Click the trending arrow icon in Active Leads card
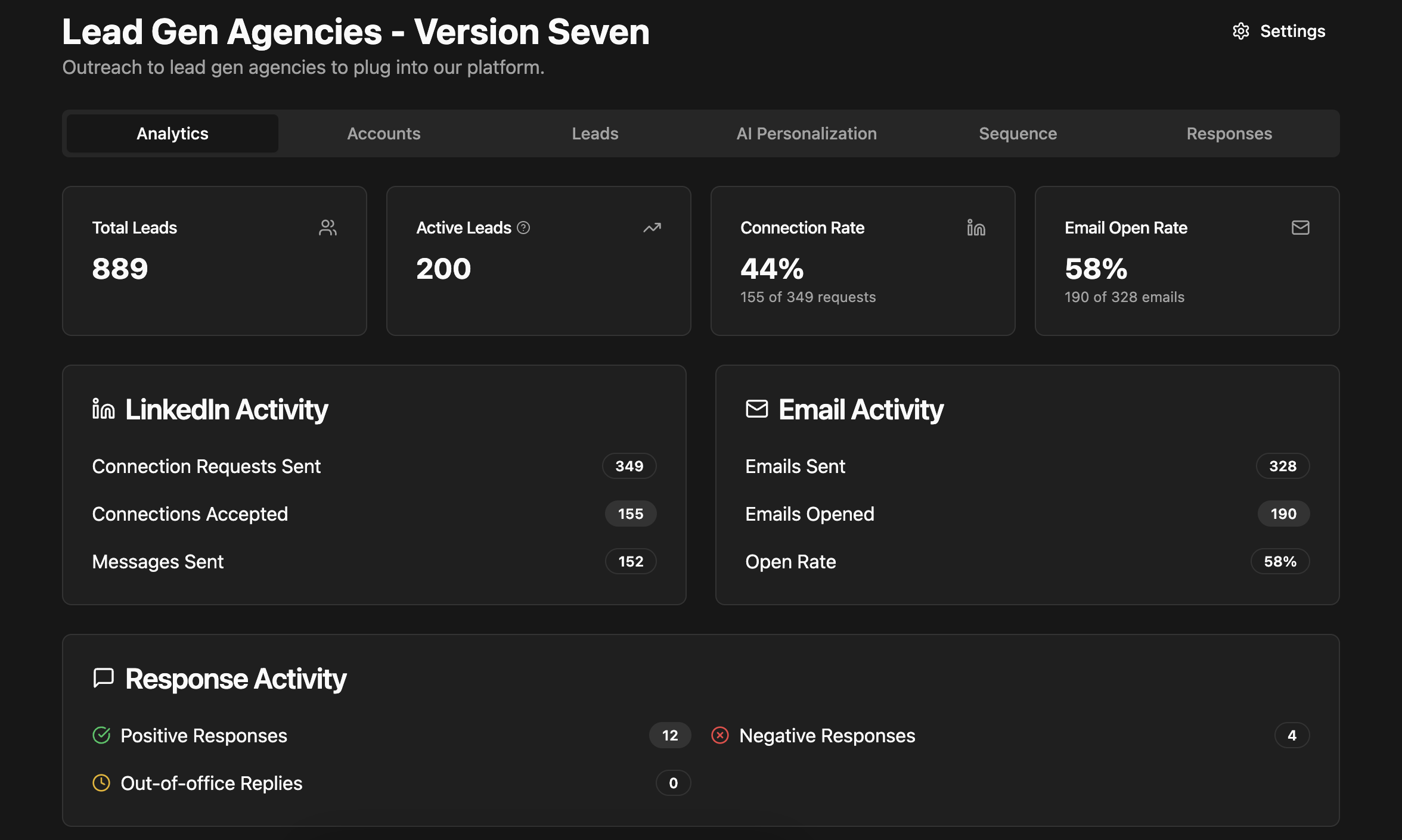This screenshot has height=840, width=1402. pos(652,228)
